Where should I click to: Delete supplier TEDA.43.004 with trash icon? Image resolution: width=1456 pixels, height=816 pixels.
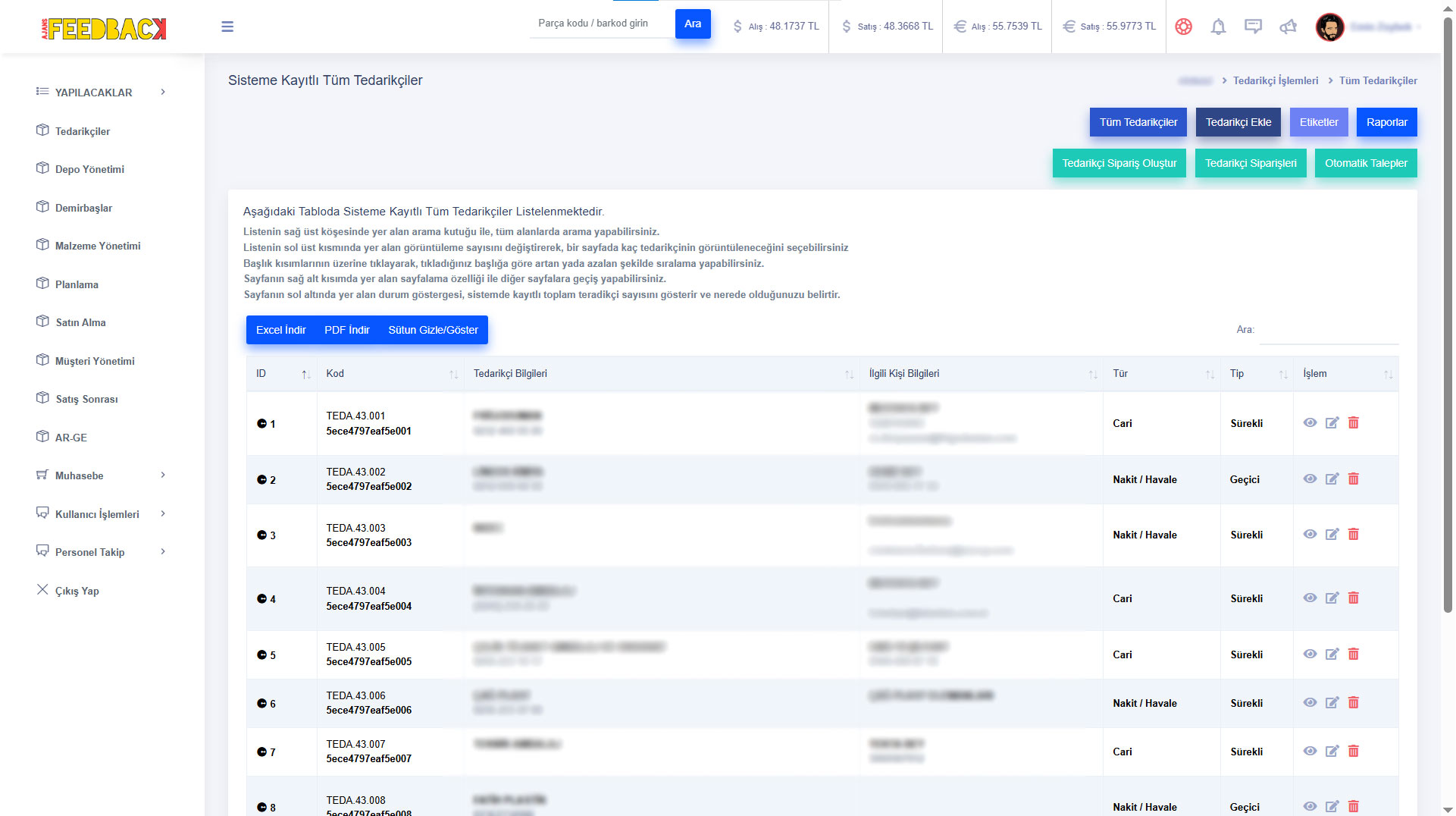coord(1354,598)
